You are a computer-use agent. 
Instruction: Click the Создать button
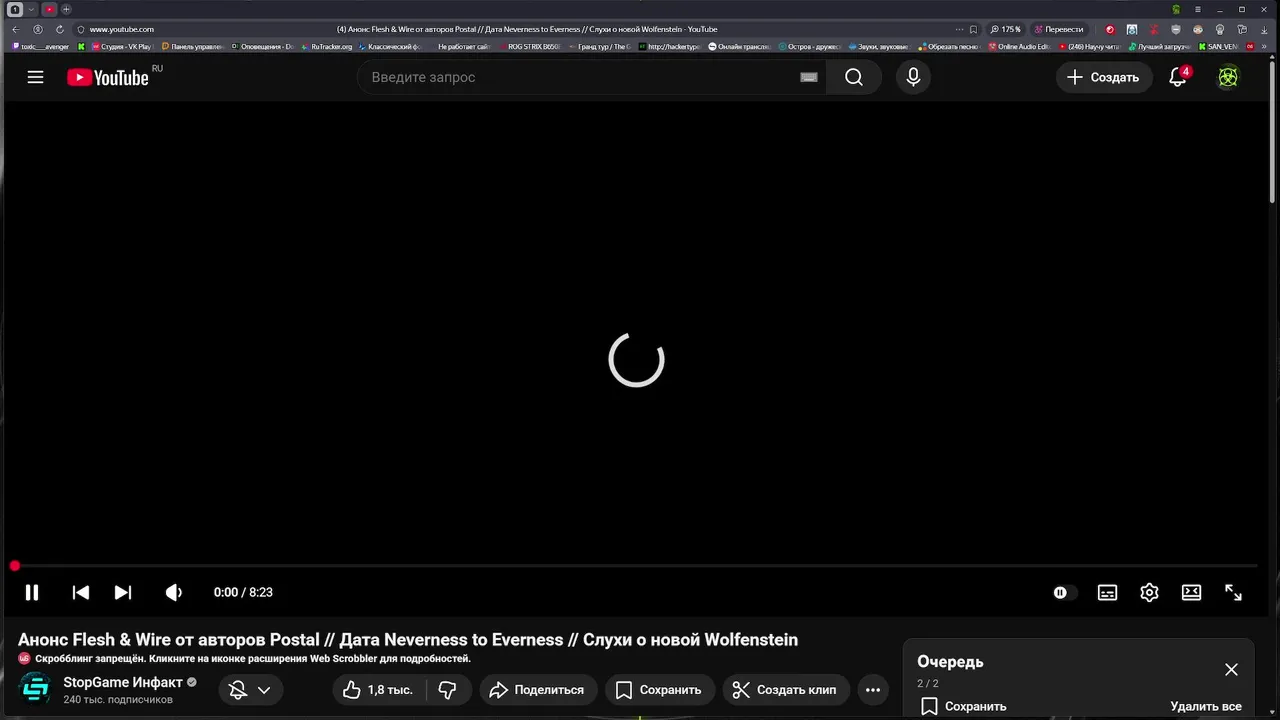click(x=1104, y=77)
